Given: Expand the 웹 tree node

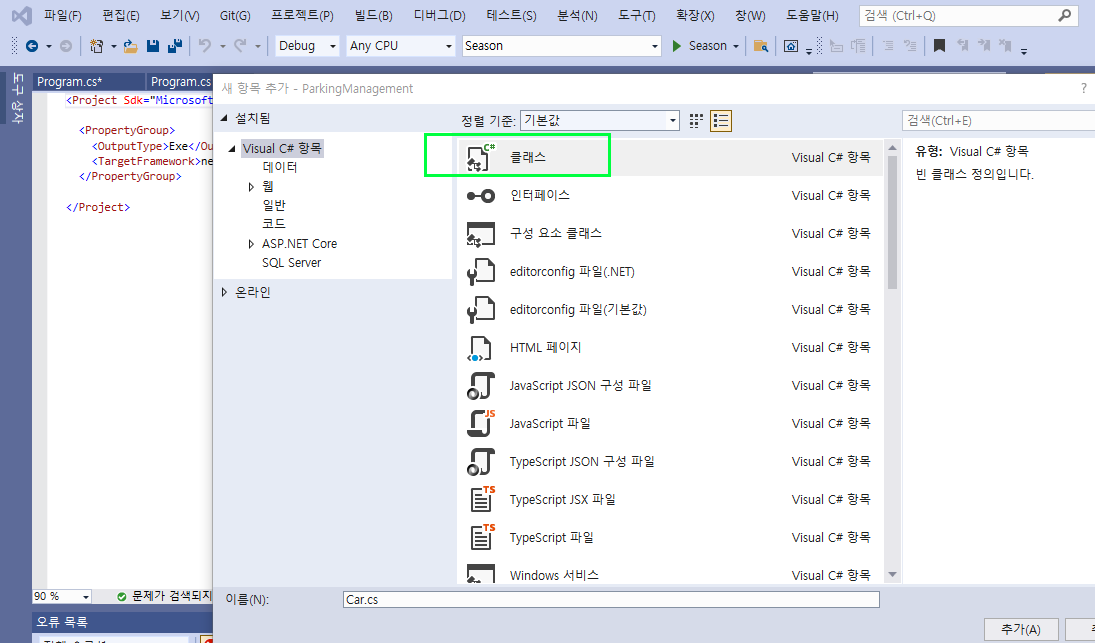Looking at the screenshot, I should pos(251,187).
